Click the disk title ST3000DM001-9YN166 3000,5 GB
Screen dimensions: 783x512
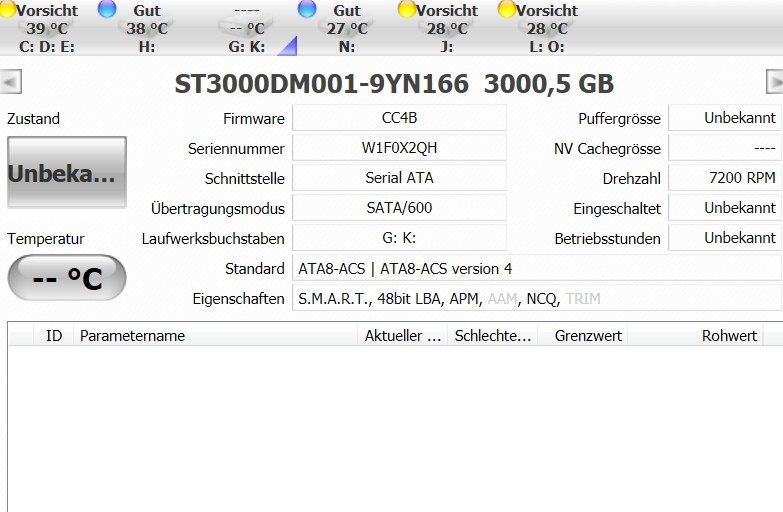point(394,83)
